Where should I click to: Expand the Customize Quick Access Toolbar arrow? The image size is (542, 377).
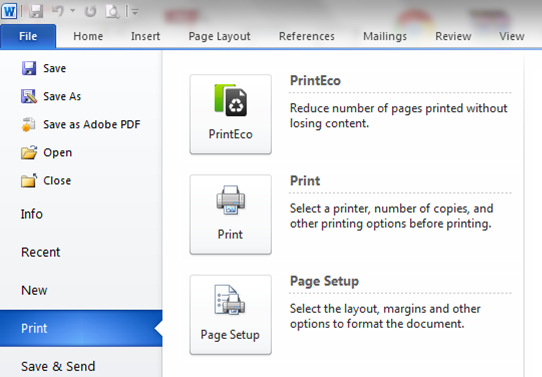point(135,12)
